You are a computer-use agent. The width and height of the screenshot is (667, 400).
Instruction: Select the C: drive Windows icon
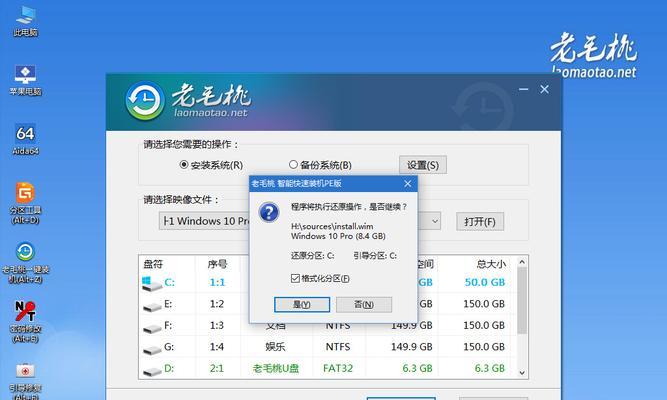pyautogui.click(x=151, y=283)
